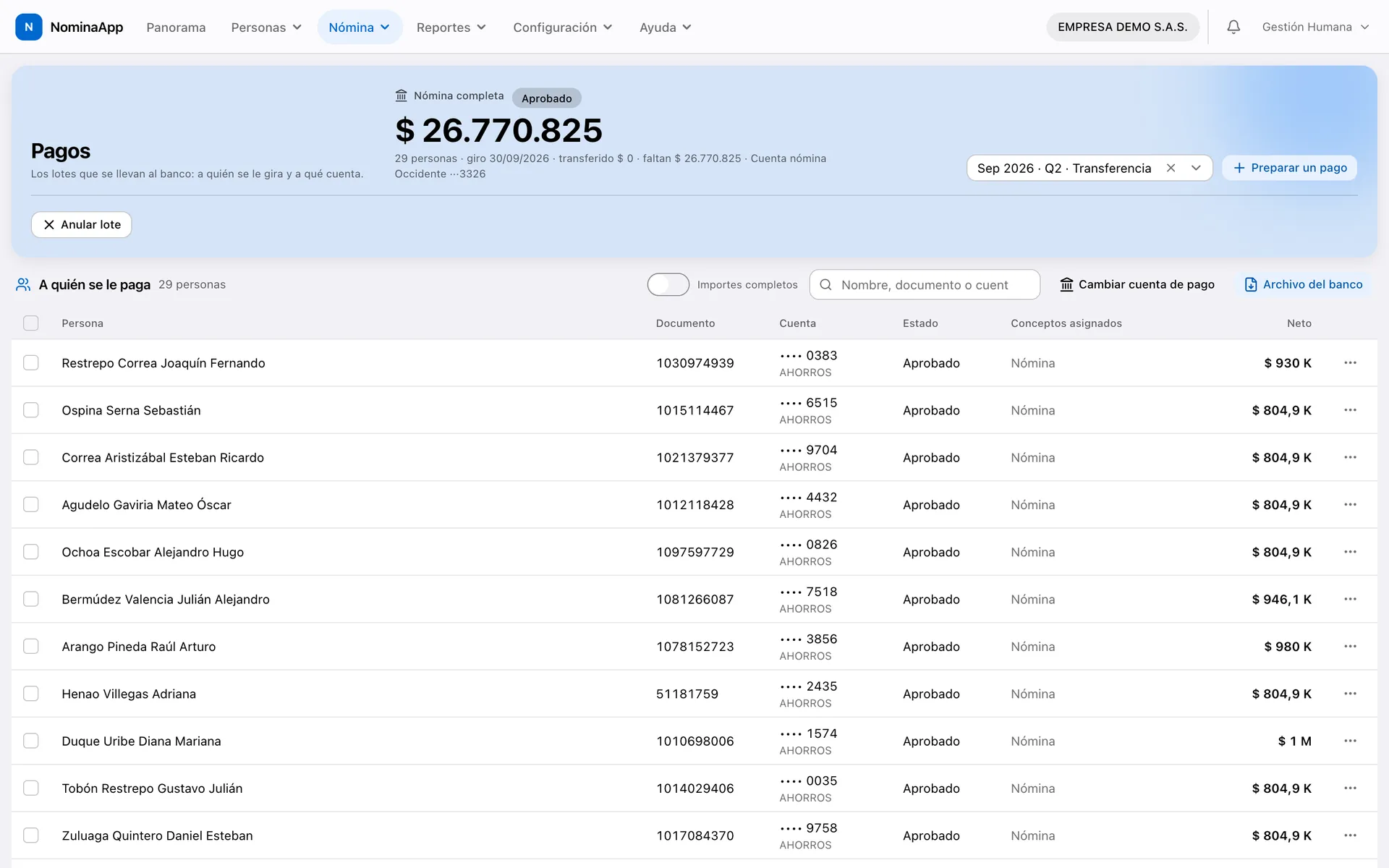
Task: Click Cambiar cuenta de pago
Action: click(x=1137, y=285)
